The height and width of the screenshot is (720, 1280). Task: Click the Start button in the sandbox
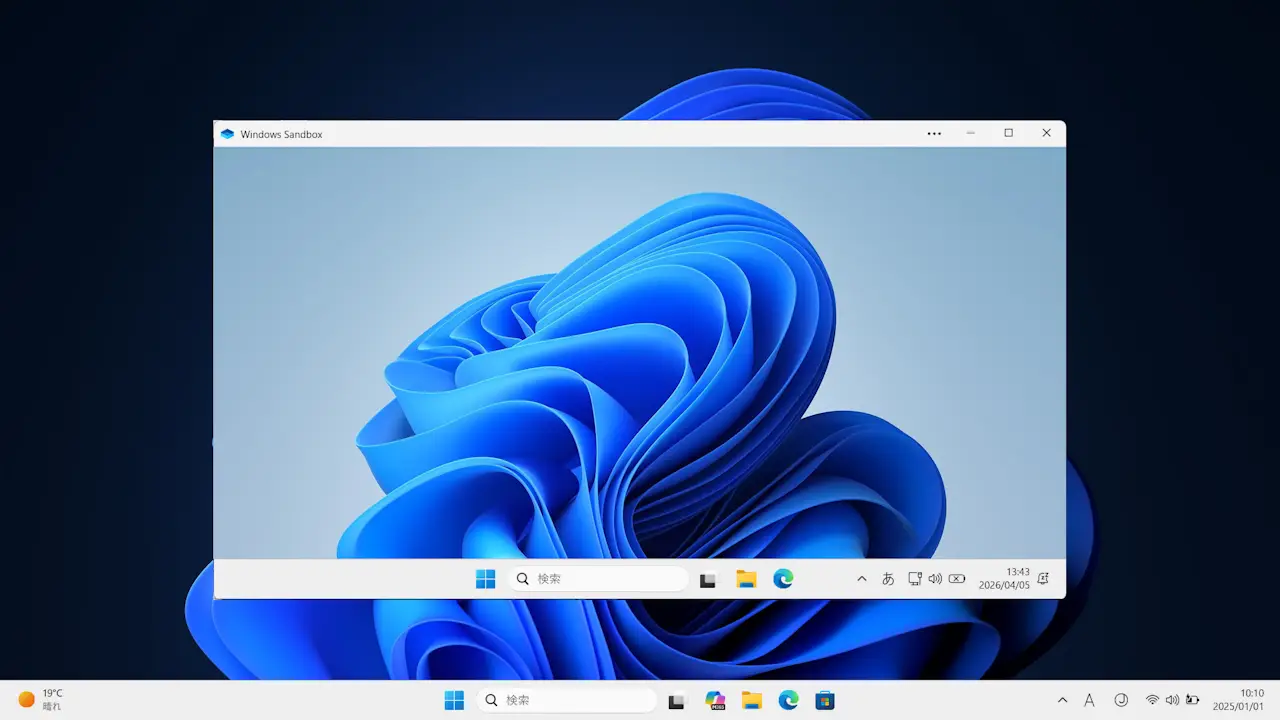click(x=485, y=578)
